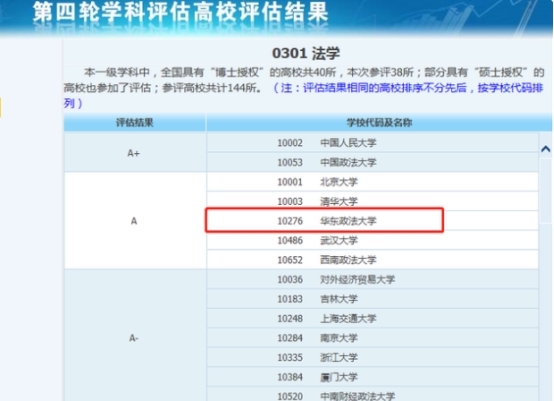
Task: Click the scroll-up chevron arrow icon
Action: 546,149
